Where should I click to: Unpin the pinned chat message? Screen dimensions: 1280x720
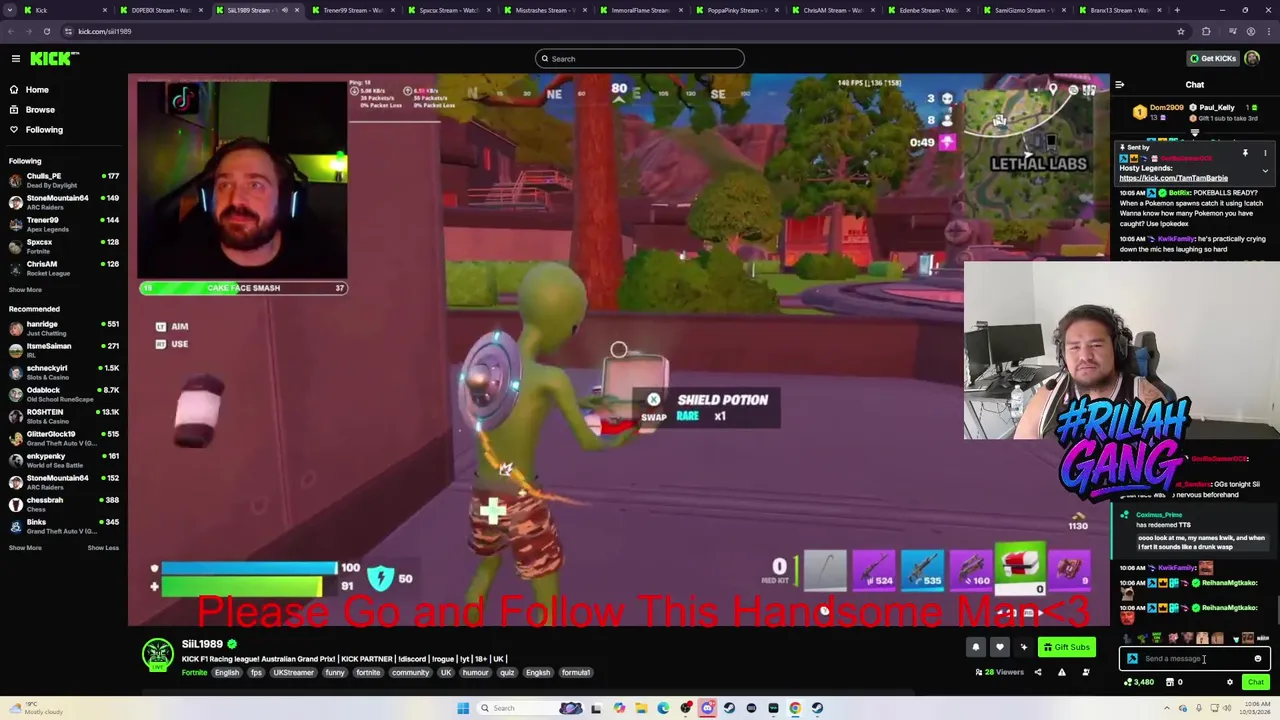(x=1245, y=153)
